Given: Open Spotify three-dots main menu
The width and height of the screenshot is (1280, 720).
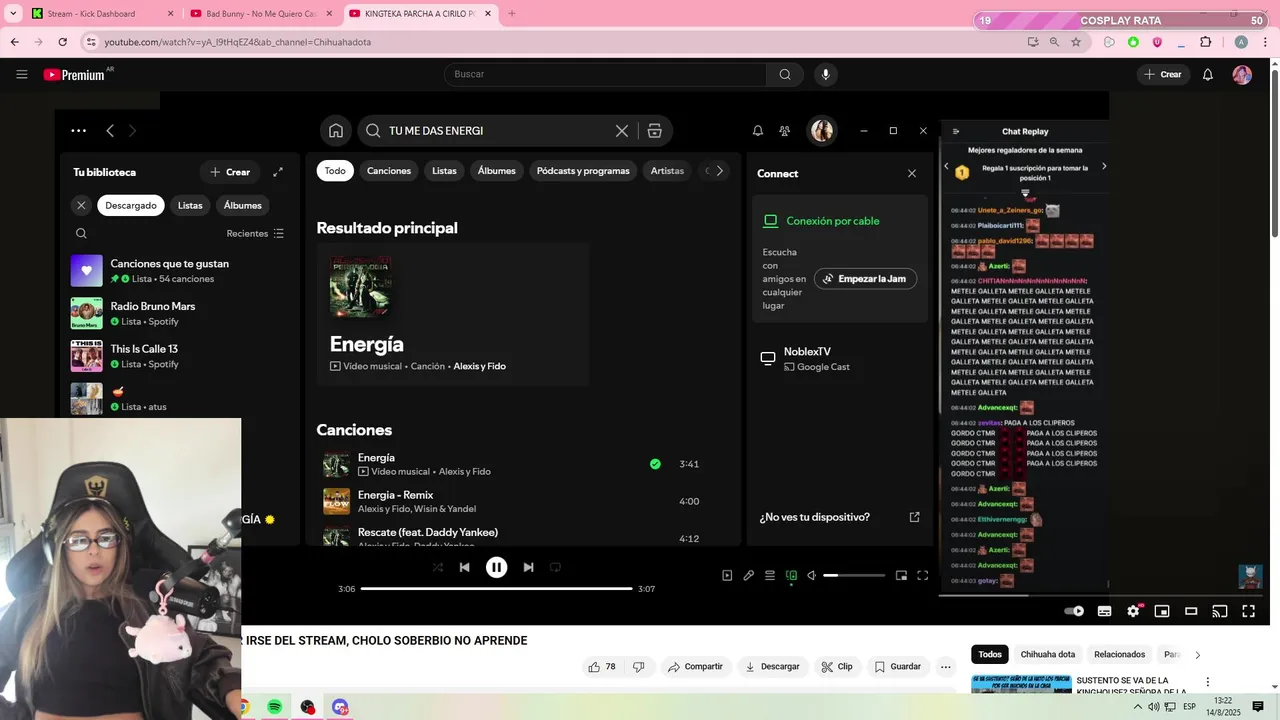Looking at the screenshot, I should [79, 131].
